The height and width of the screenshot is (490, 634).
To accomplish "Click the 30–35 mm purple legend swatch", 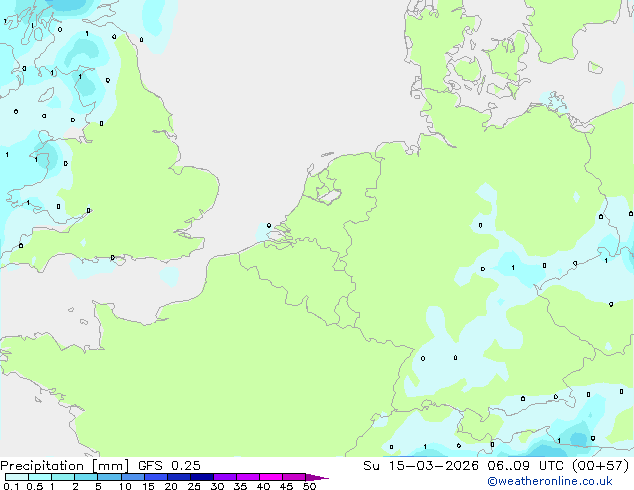I will (224, 477).
